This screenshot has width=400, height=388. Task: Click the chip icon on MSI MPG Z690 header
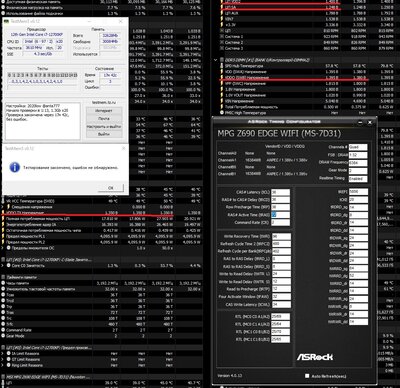pyautogui.click(x=3, y=377)
